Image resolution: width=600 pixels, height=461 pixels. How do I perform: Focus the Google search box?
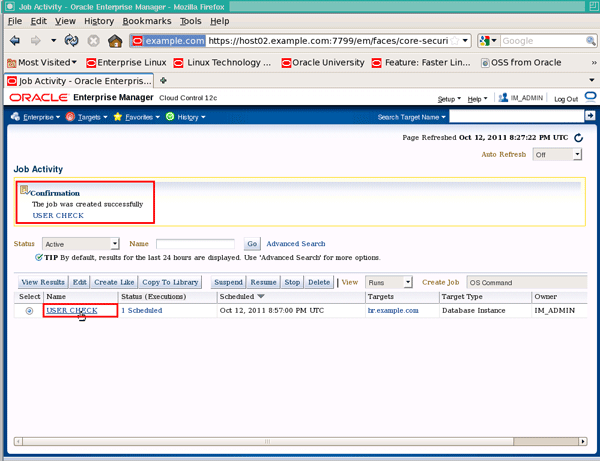543,41
